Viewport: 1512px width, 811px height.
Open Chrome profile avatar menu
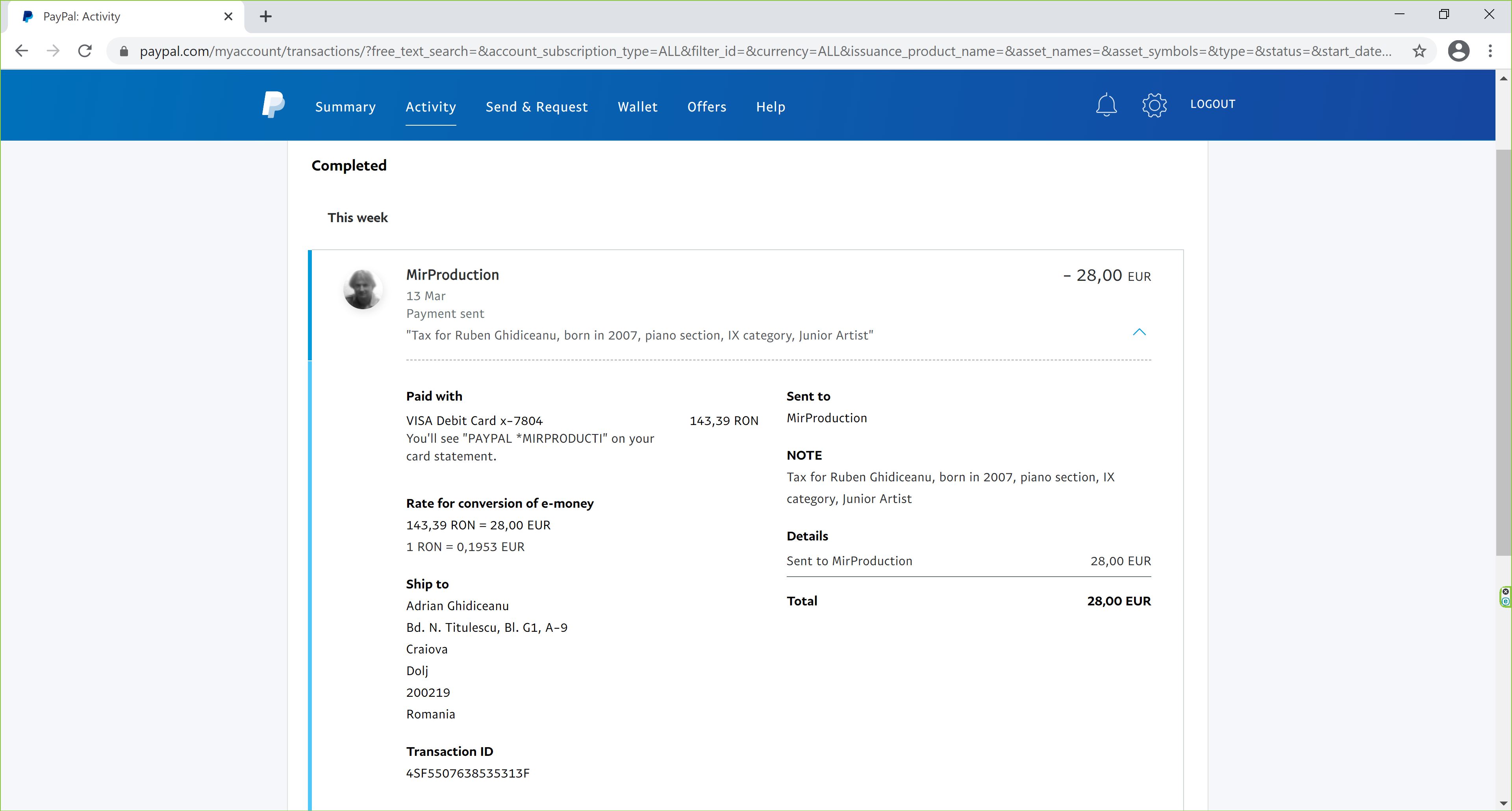click(x=1458, y=51)
